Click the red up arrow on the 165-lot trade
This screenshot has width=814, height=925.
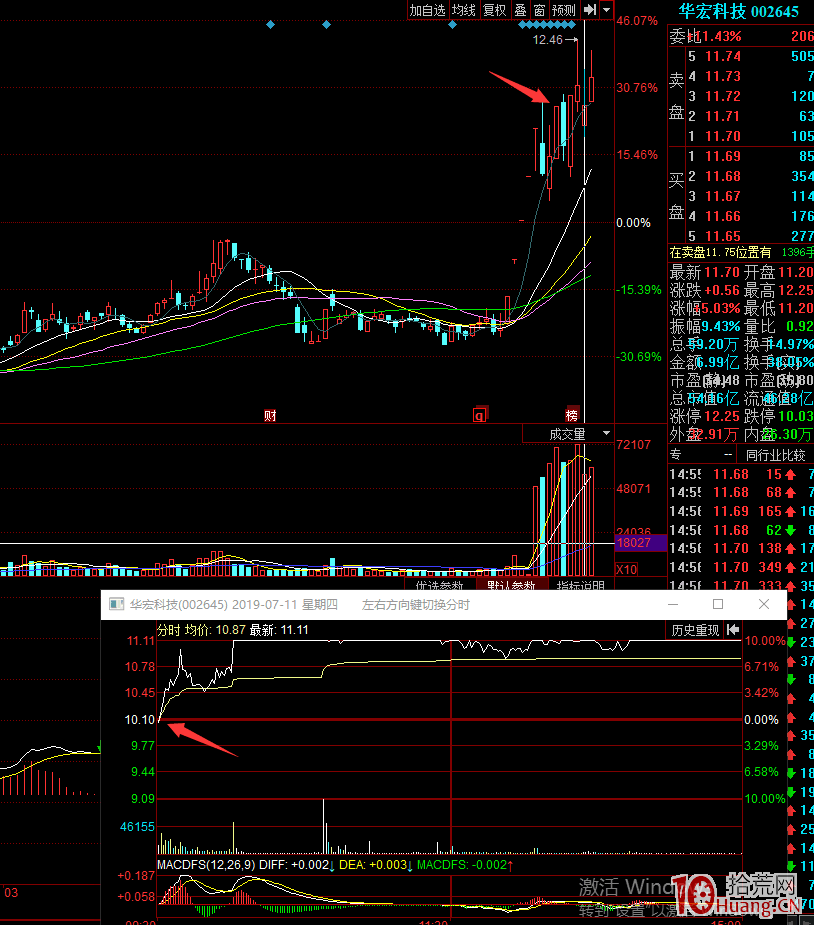[x=790, y=511]
